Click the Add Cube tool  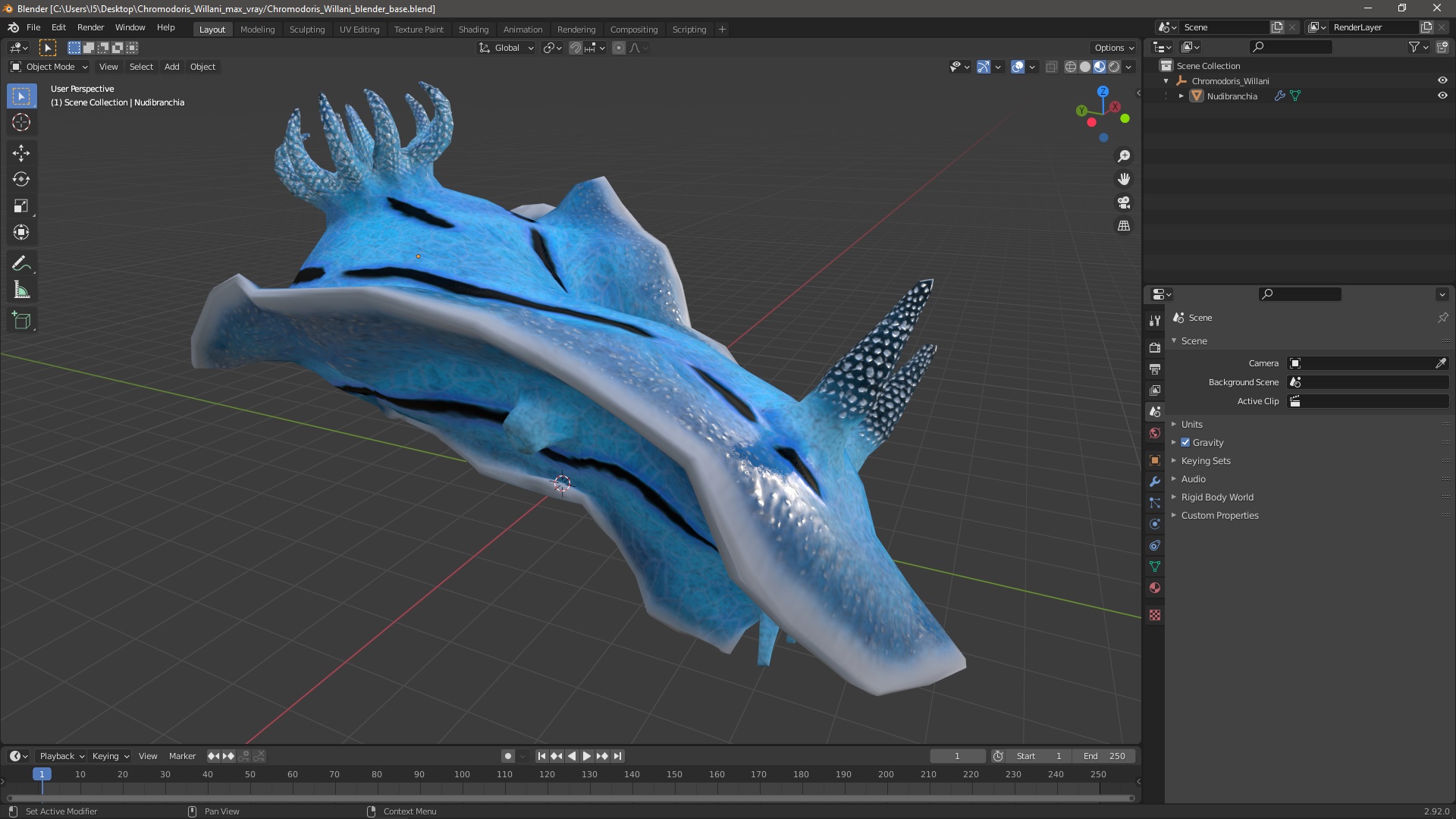coord(21,321)
